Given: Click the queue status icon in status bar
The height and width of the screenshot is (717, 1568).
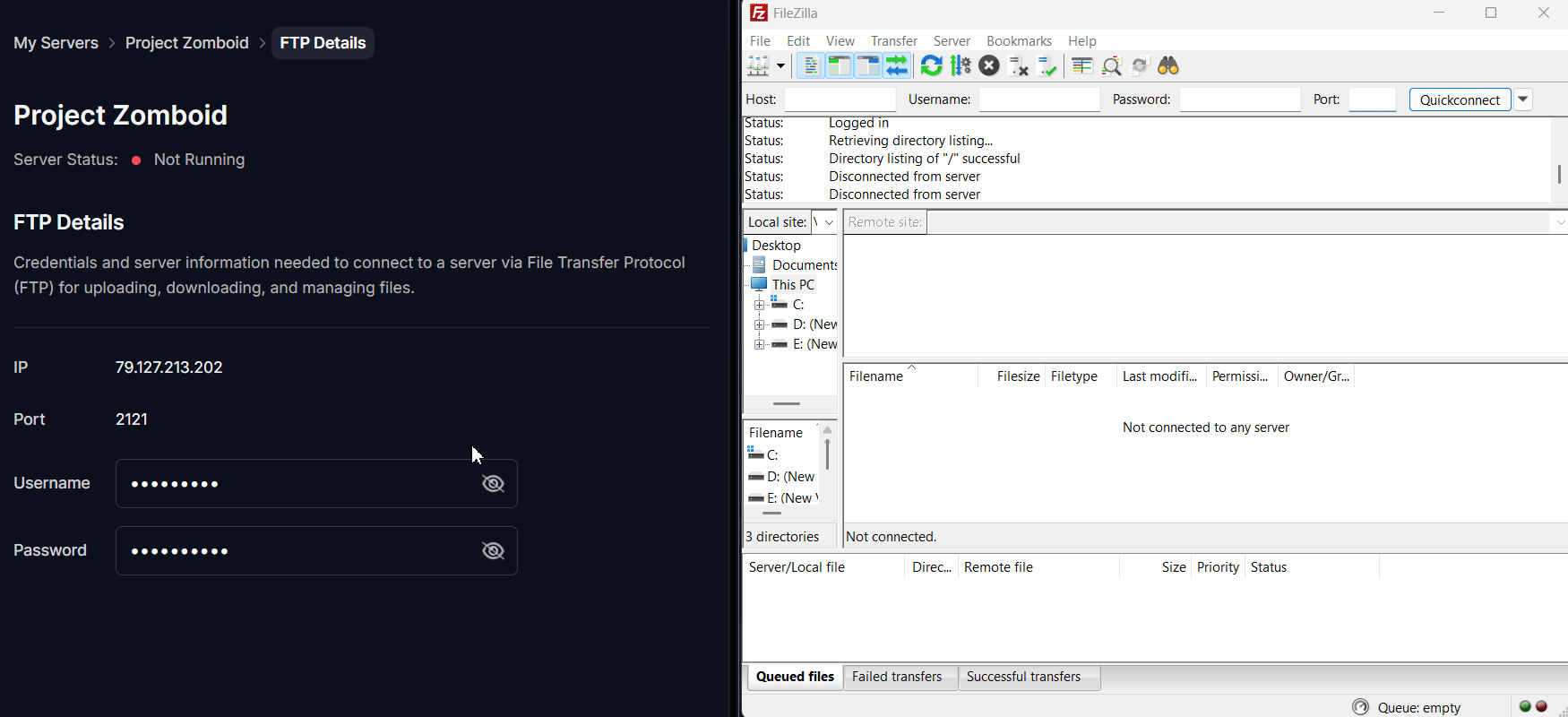Looking at the screenshot, I should [x=1361, y=707].
